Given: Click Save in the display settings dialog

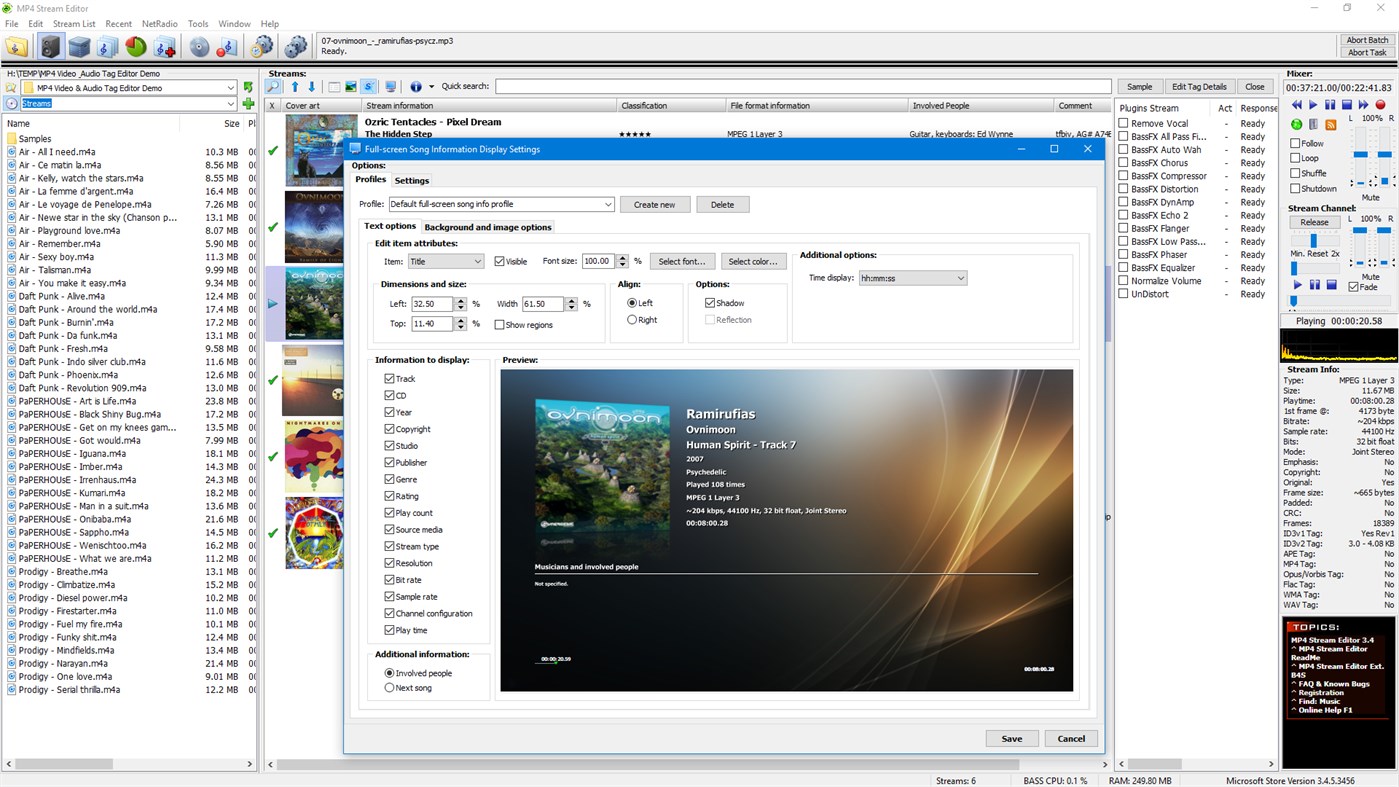Looking at the screenshot, I should click(1011, 738).
